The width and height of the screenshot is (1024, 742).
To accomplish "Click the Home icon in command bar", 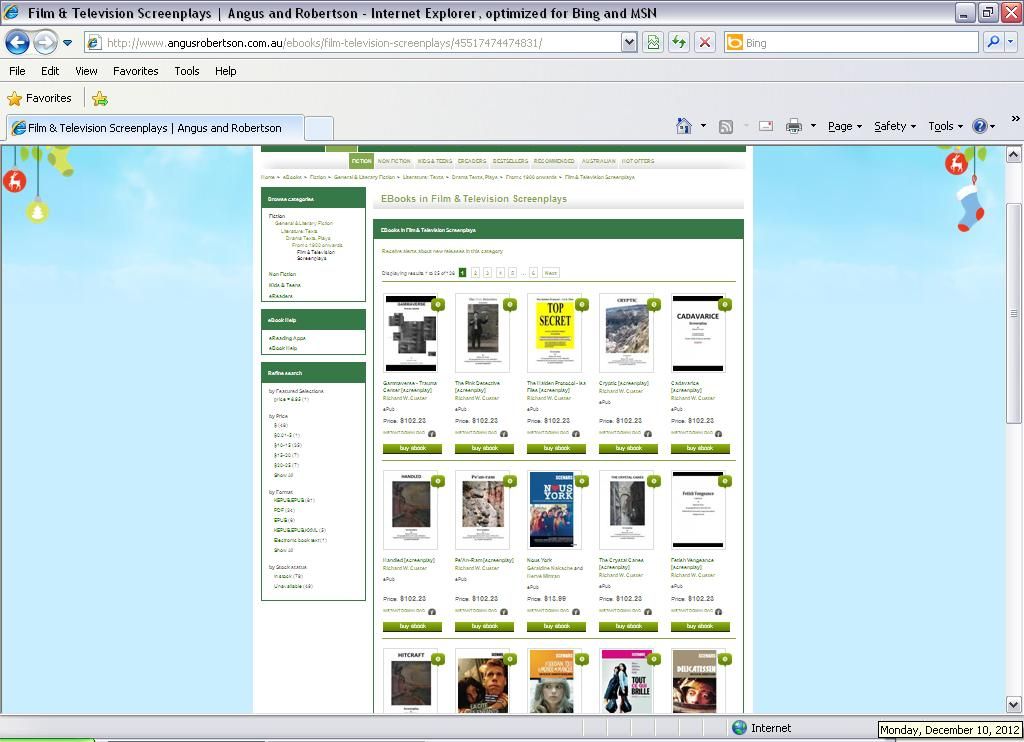I will 684,126.
